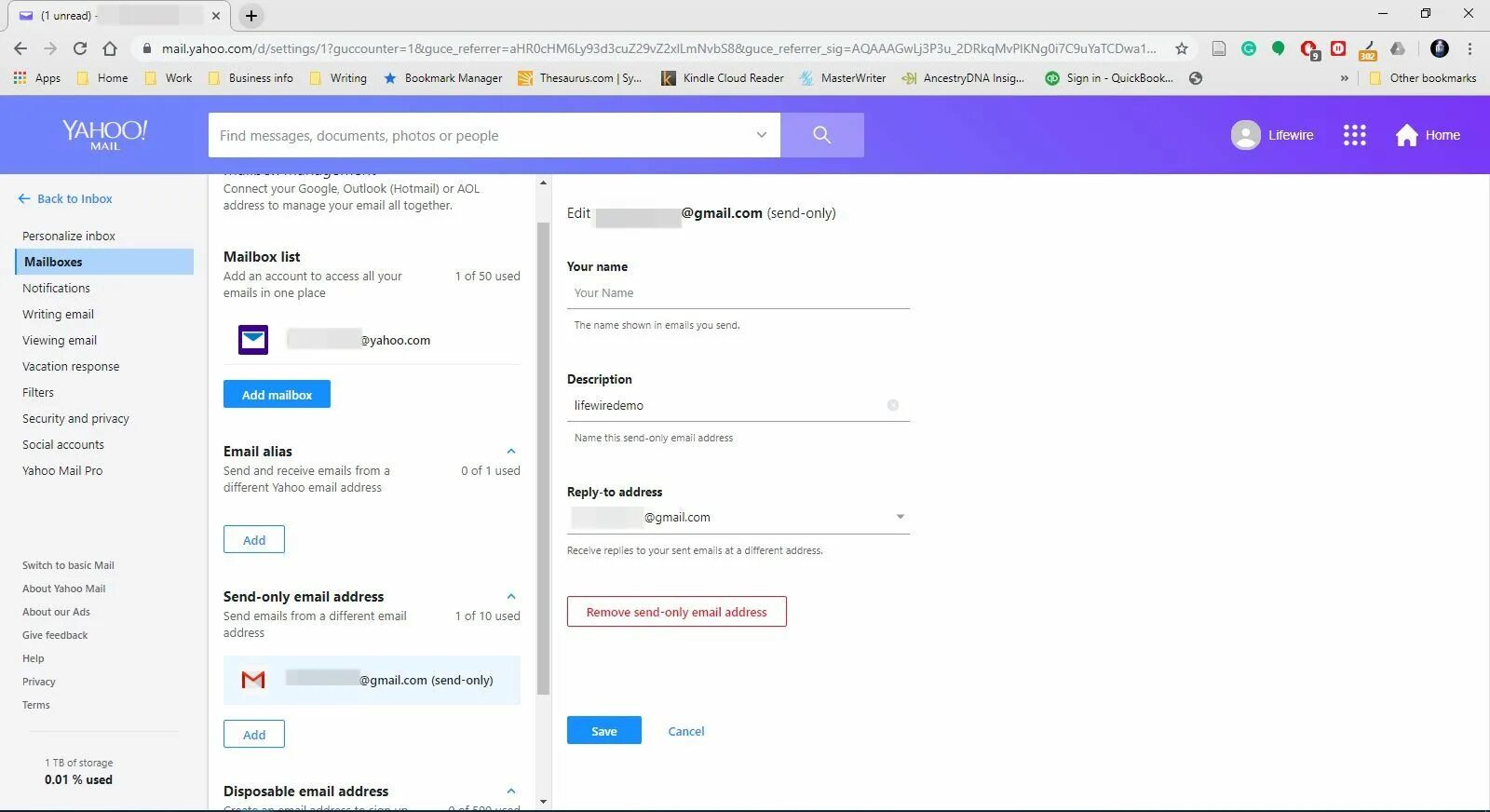The image size is (1490, 812).
Task: Open Security and privacy settings
Action: pos(75,418)
